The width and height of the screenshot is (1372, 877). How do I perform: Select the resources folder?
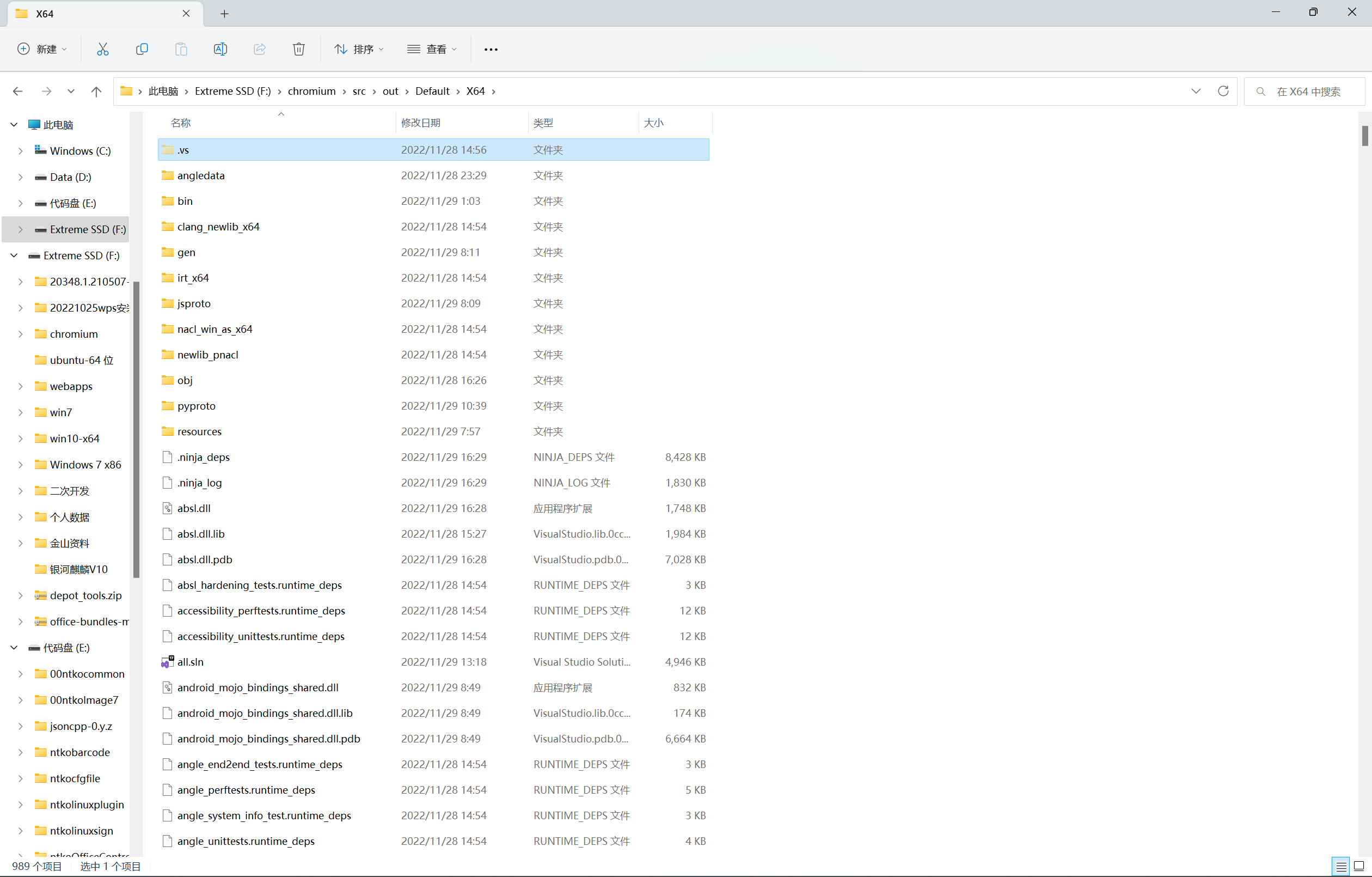pos(433,431)
